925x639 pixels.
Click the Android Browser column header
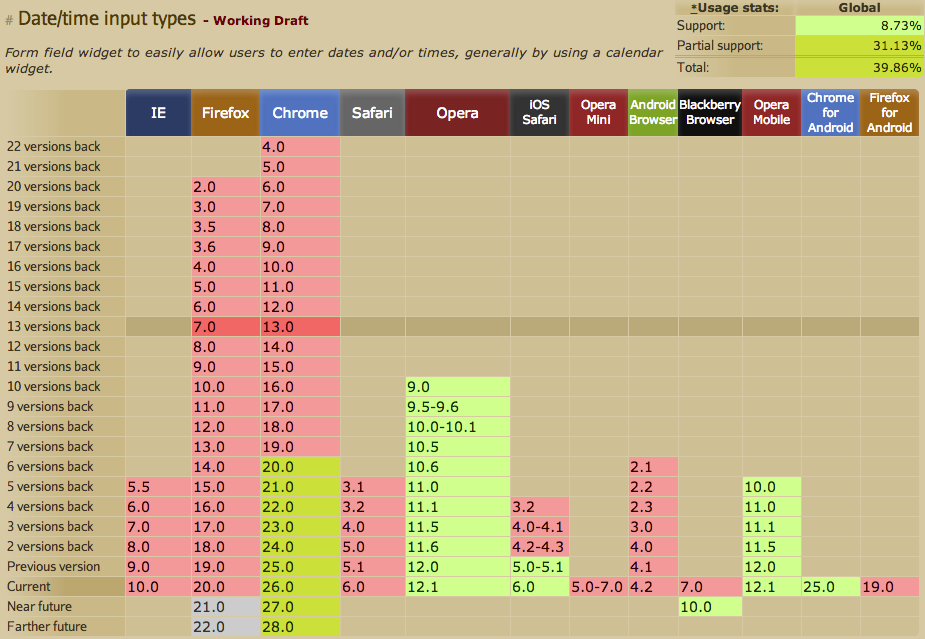pyautogui.click(x=653, y=113)
